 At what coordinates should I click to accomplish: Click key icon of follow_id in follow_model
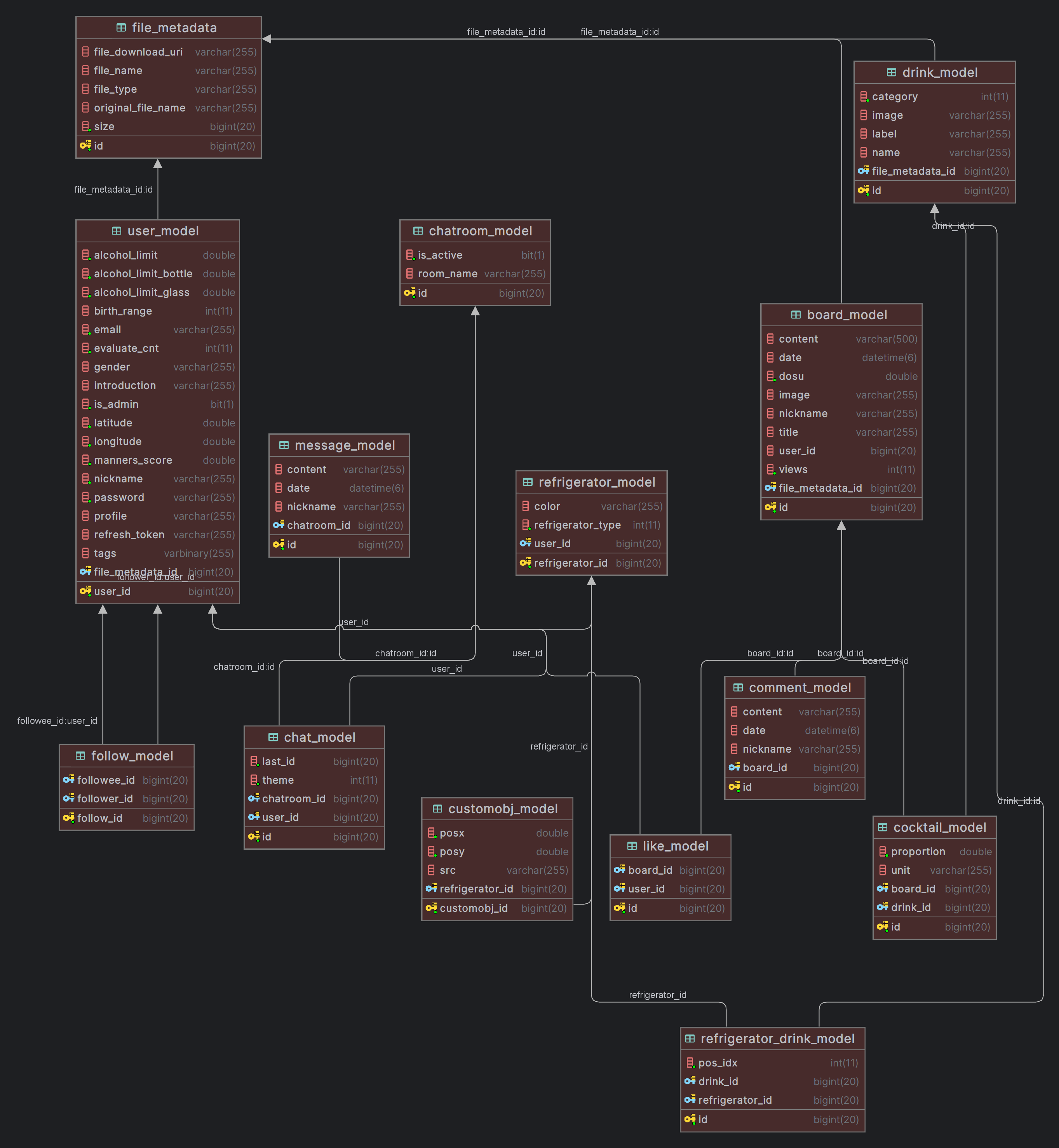69,818
